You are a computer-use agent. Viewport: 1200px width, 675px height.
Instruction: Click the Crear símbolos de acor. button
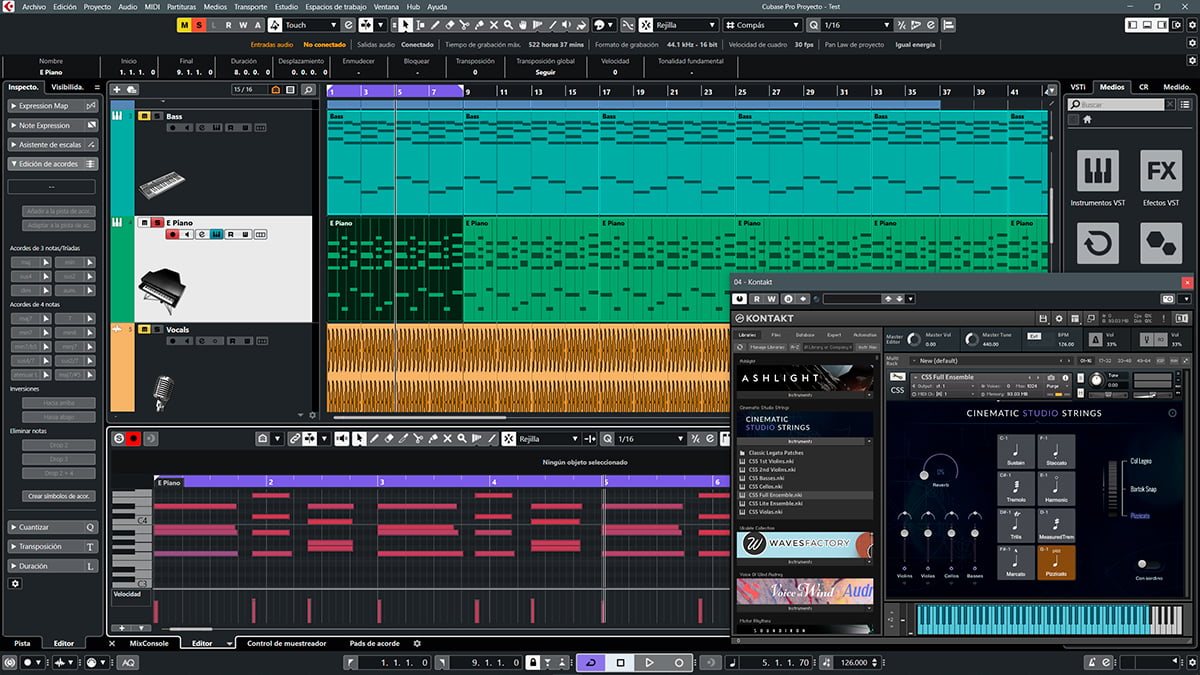coord(57,496)
